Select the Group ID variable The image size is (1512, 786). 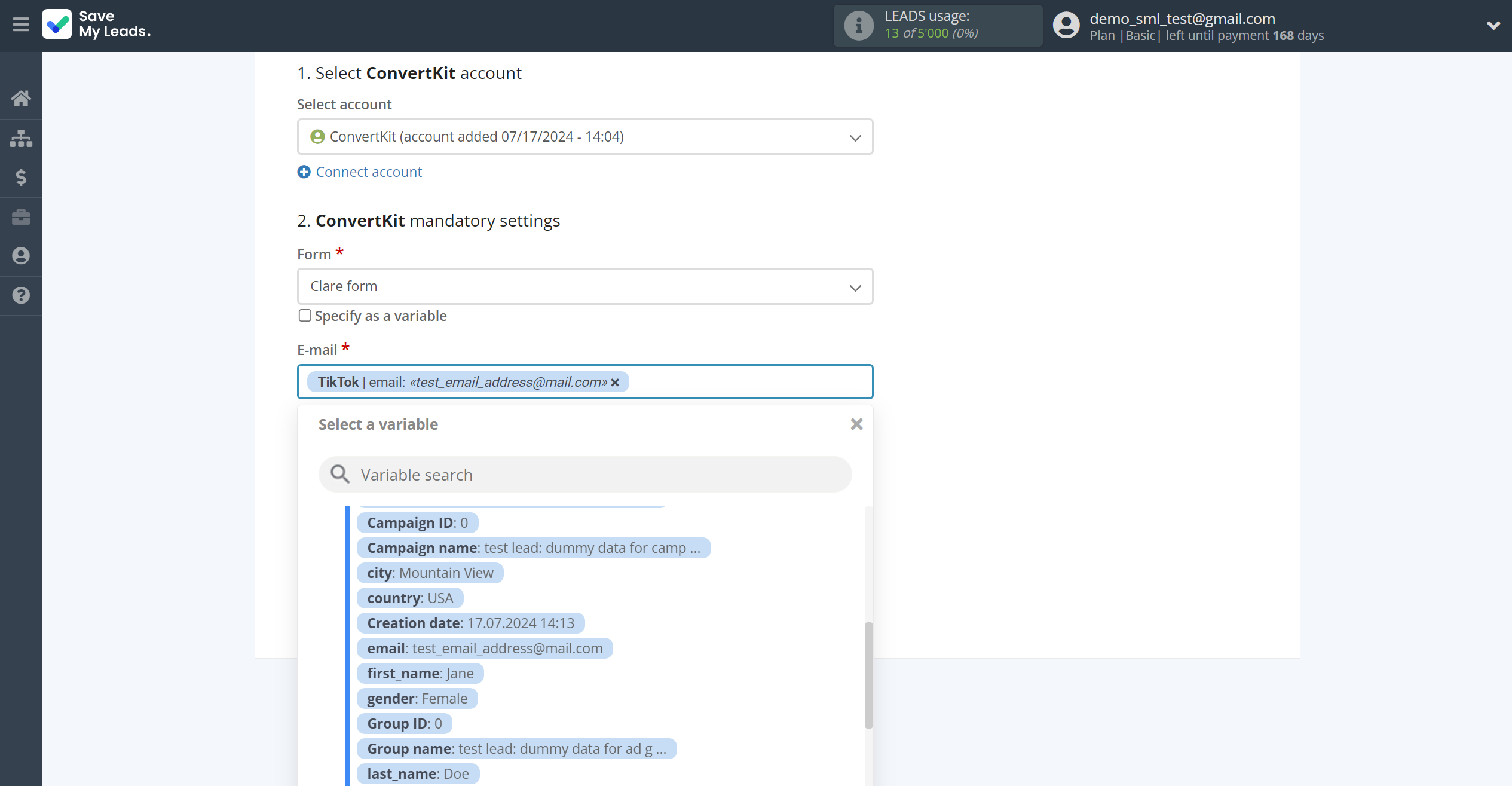pyautogui.click(x=405, y=724)
